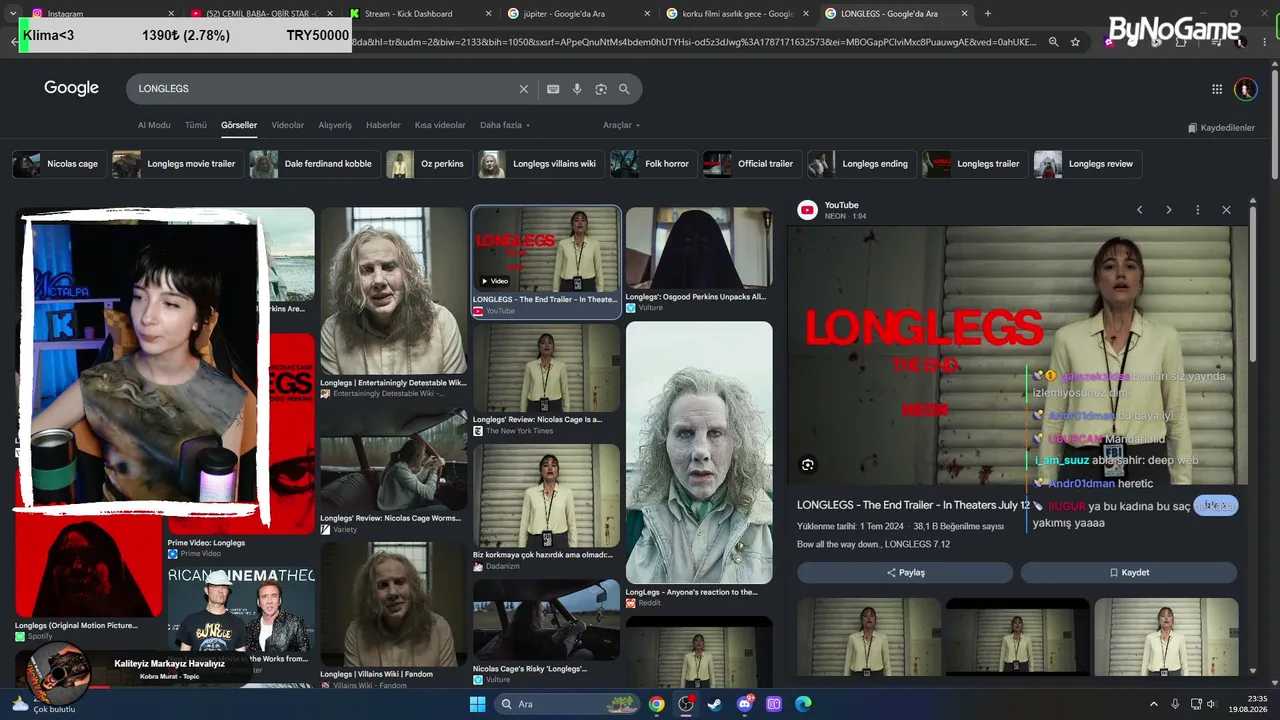Show previous image in the preview panel
1280x720 pixels.
click(1139, 210)
